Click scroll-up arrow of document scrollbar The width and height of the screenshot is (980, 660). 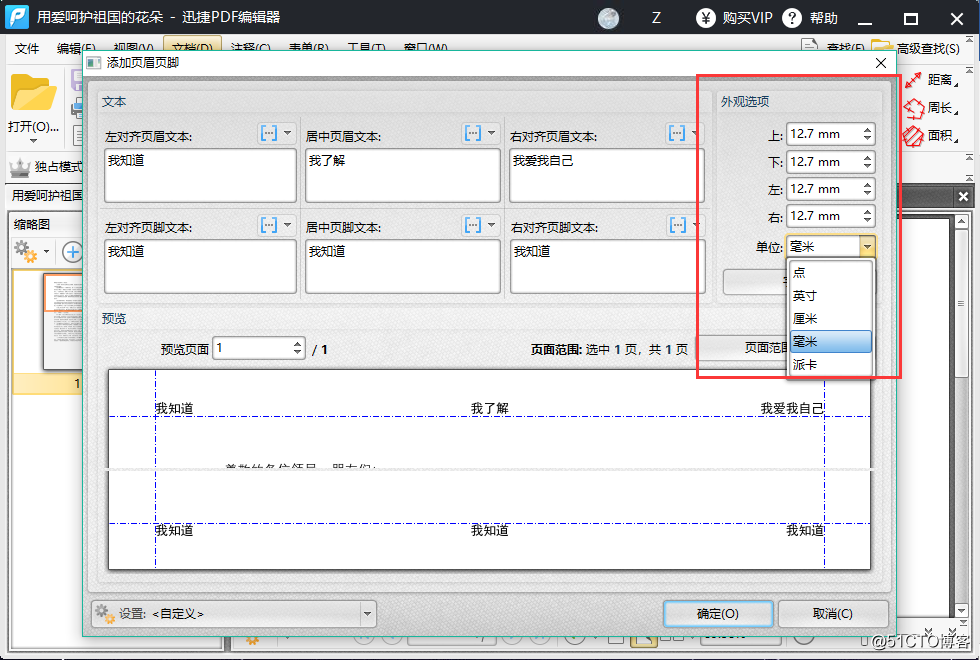coord(962,221)
